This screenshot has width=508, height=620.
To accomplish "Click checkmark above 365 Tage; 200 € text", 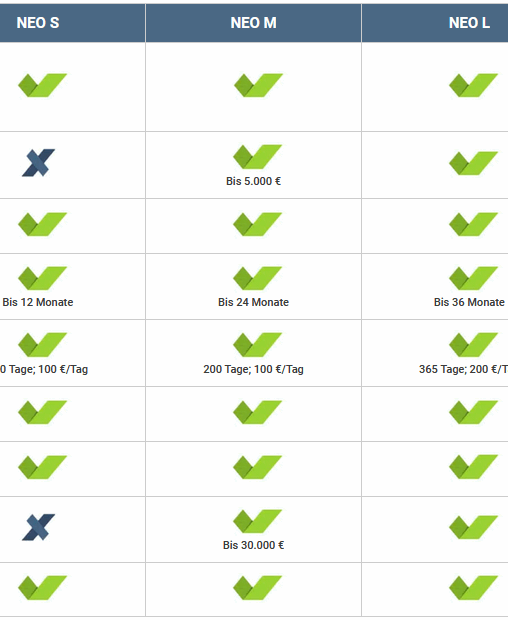I will click(x=473, y=344).
